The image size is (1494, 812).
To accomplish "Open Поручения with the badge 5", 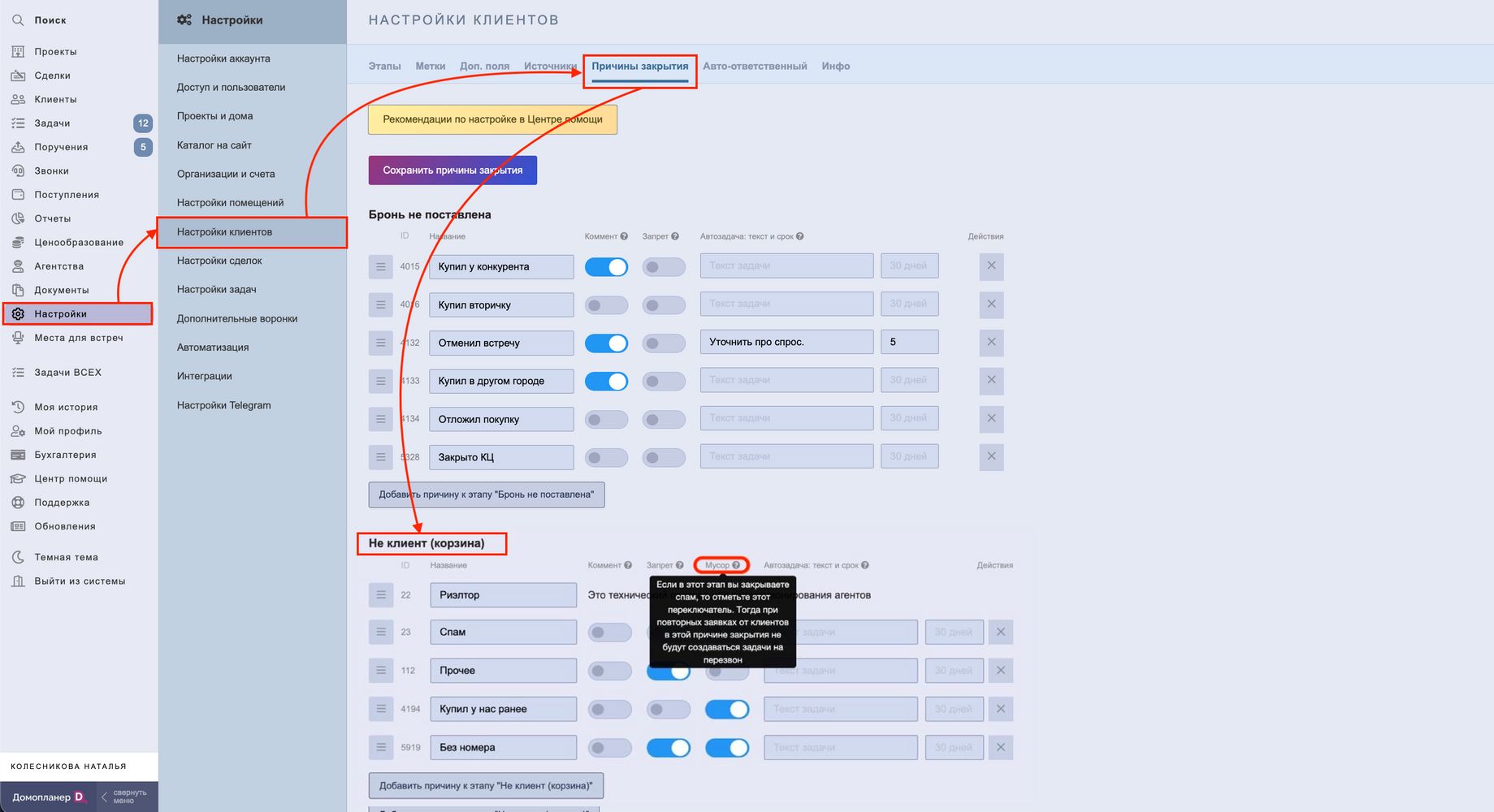I will [x=61, y=147].
